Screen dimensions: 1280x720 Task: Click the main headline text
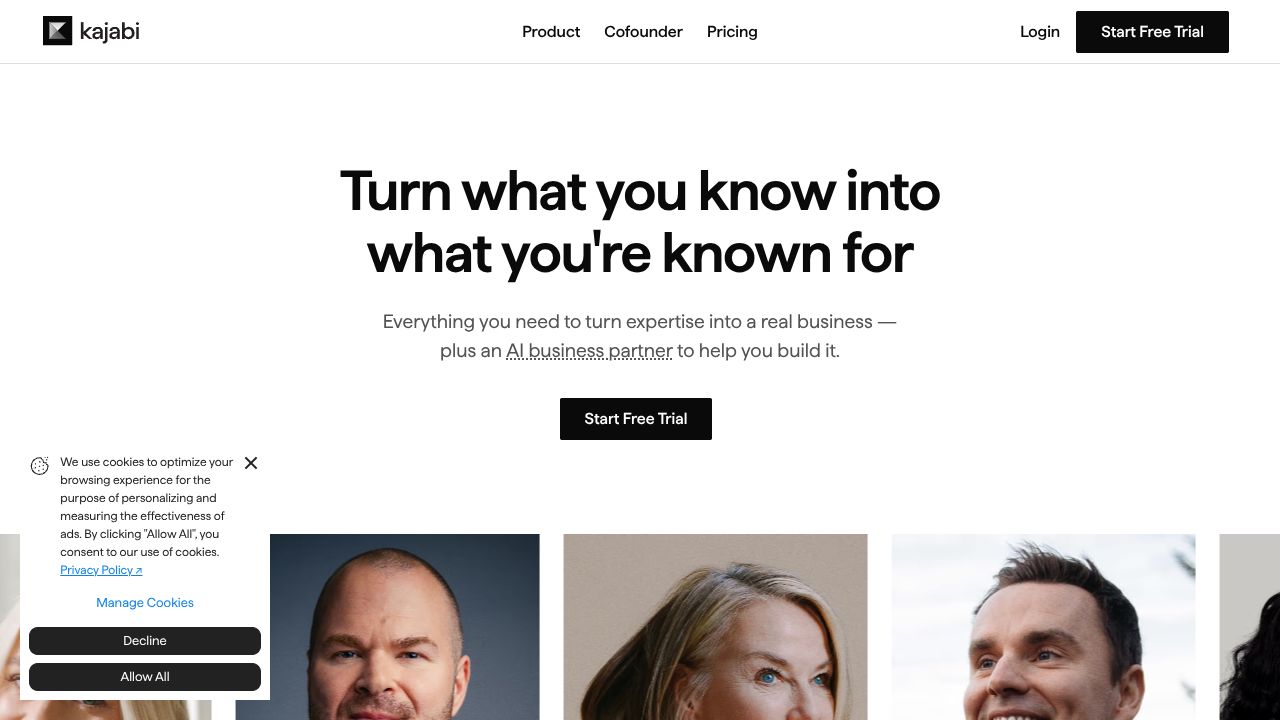pyautogui.click(x=640, y=222)
